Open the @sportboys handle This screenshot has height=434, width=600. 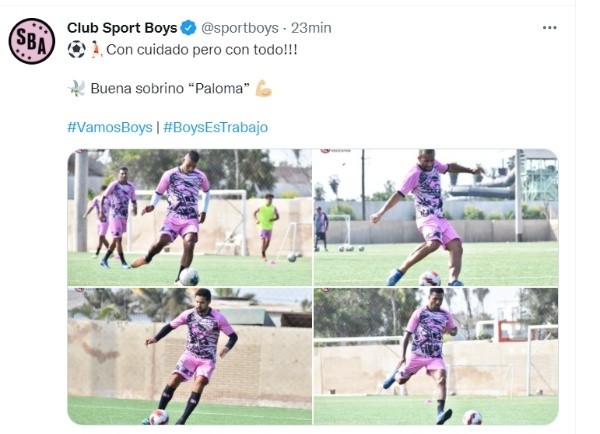[240, 28]
